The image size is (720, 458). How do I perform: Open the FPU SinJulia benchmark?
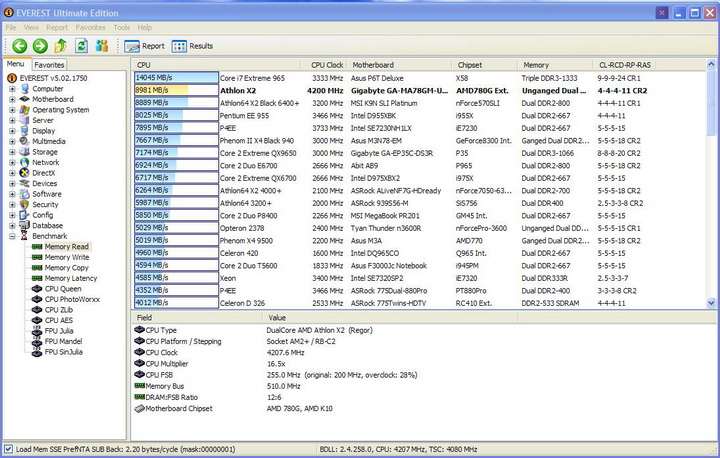(x=63, y=352)
